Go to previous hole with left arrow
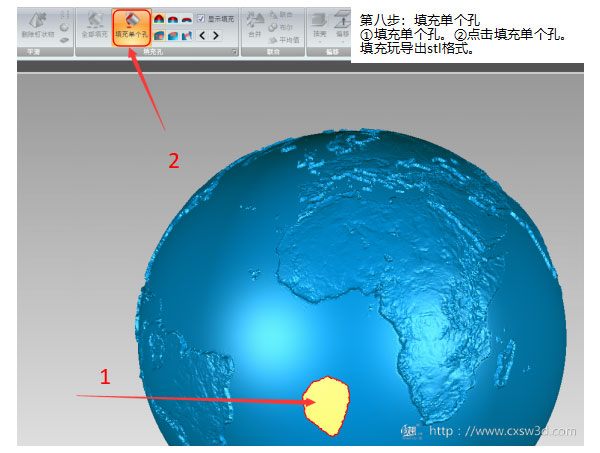The height and width of the screenshot is (453, 600). [202, 36]
